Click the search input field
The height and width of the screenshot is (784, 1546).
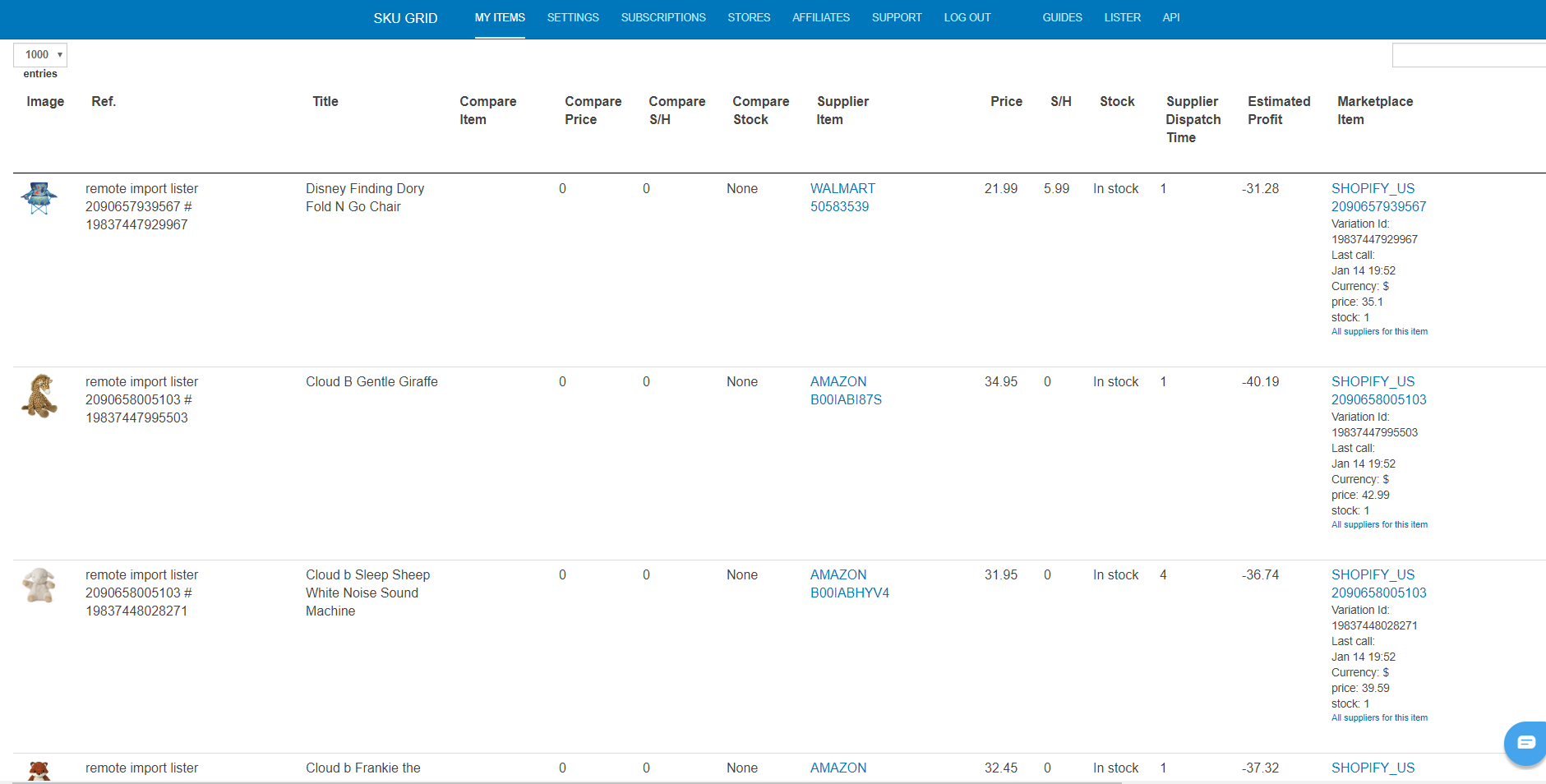pos(1469,55)
